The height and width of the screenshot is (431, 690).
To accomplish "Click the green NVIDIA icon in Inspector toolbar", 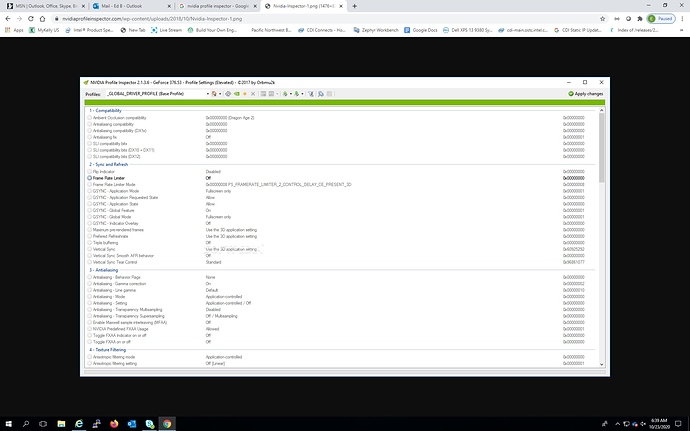I will click(x=237, y=94).
